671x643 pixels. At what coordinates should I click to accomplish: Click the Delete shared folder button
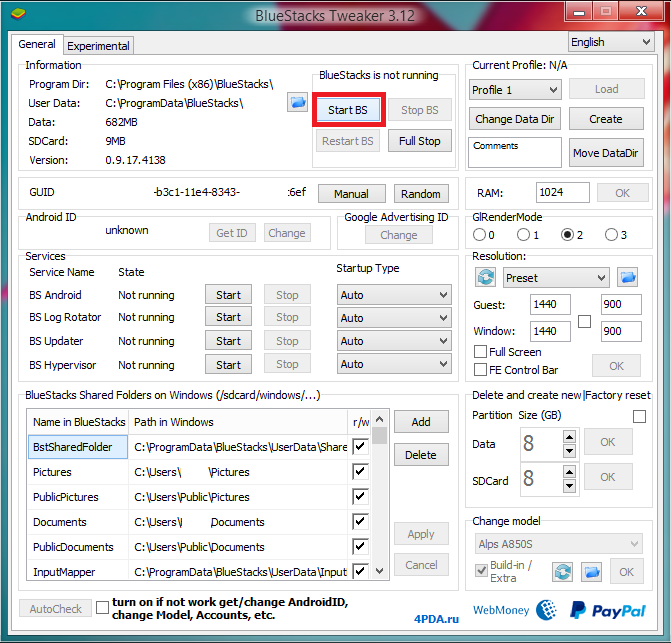[421, 455]
